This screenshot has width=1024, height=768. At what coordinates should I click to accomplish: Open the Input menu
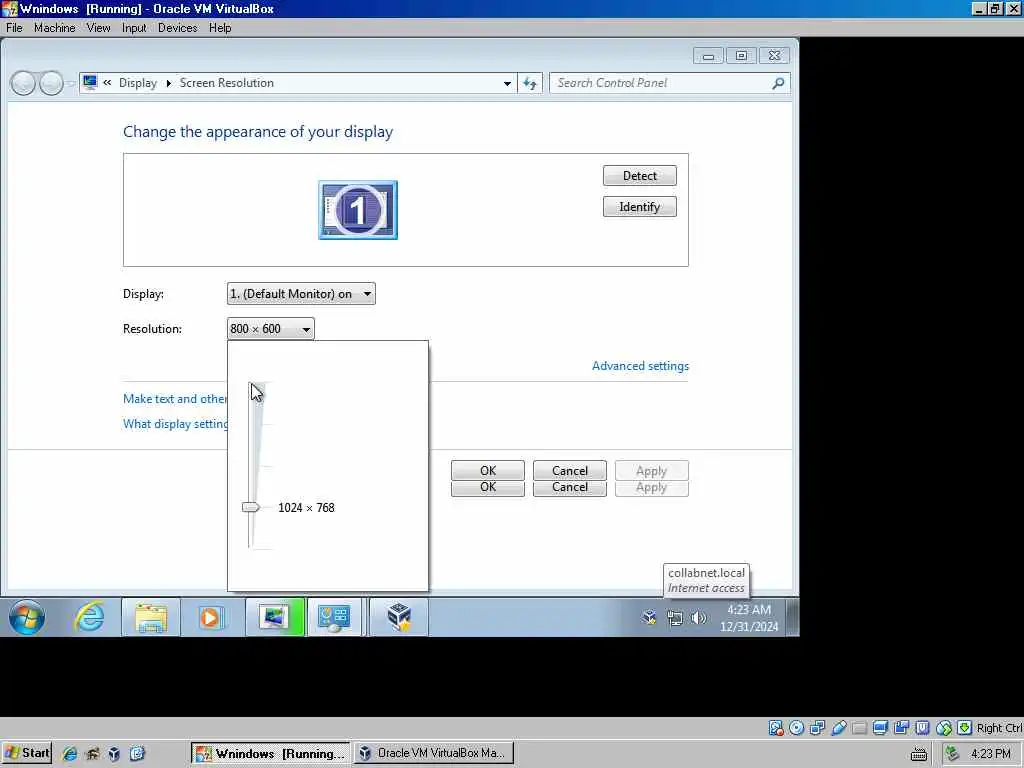(134, 27)
